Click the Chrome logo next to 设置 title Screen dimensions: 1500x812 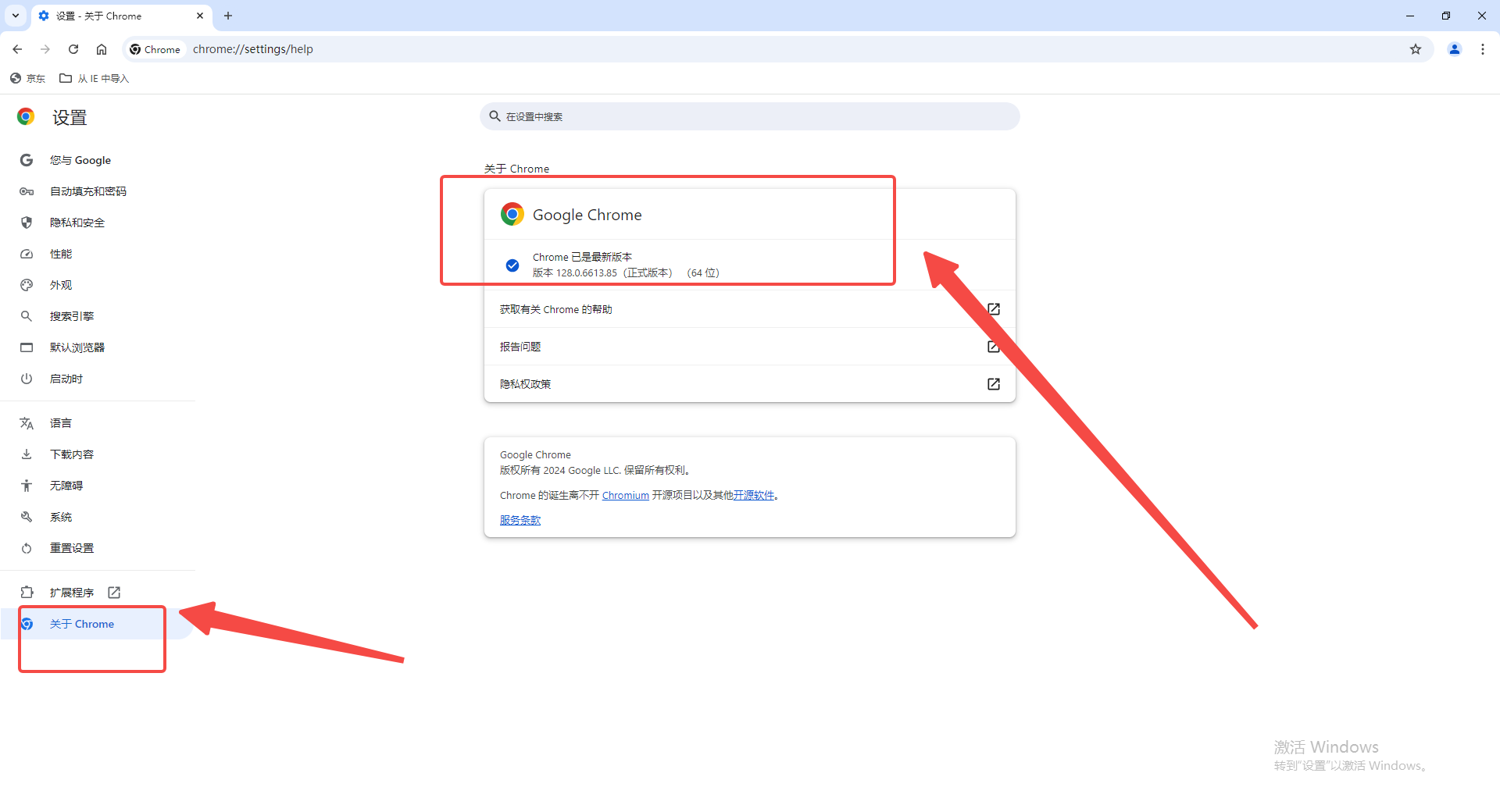(26, 117)
